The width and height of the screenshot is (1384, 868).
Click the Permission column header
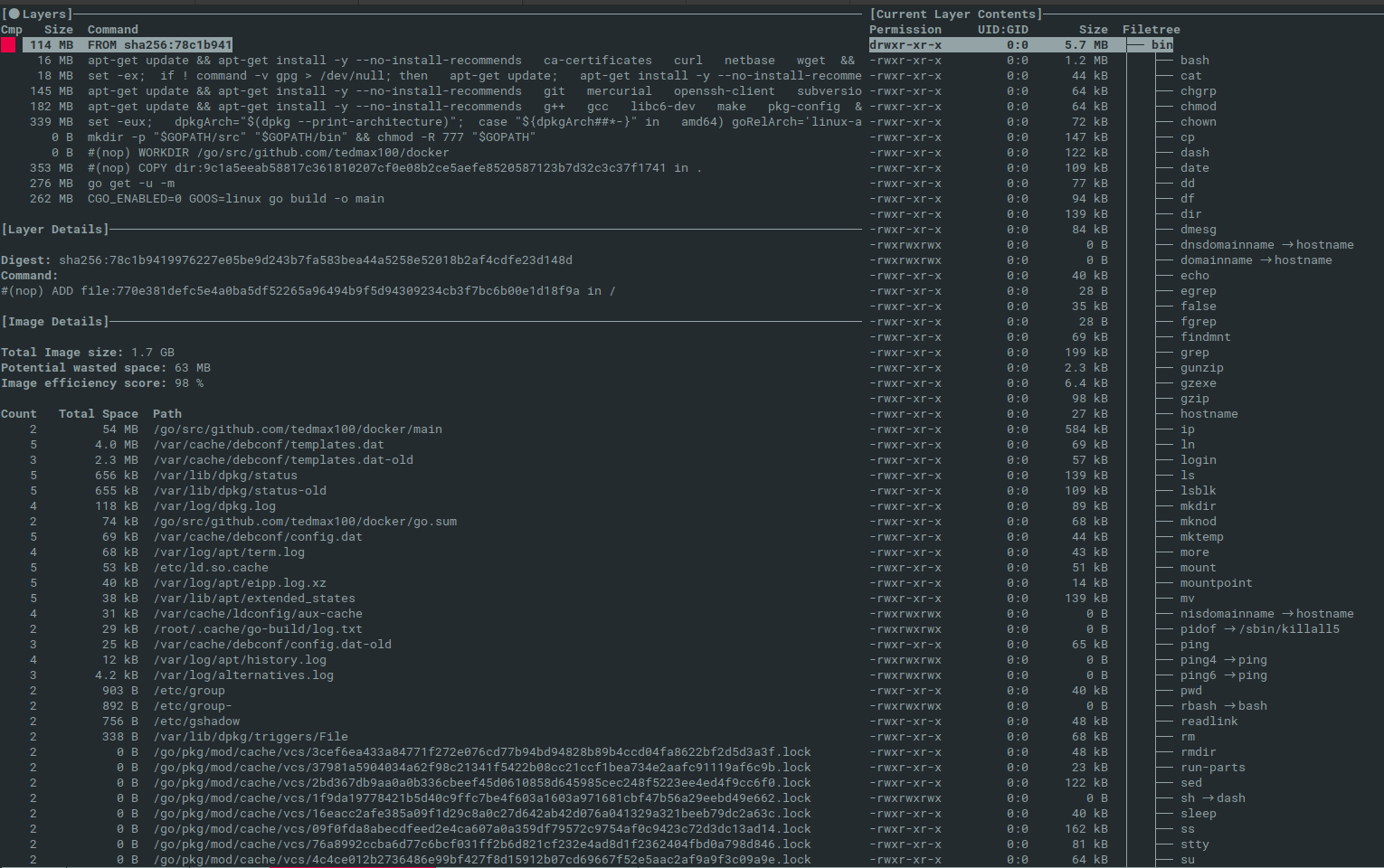pyautogui.click(x=905, y=30)
